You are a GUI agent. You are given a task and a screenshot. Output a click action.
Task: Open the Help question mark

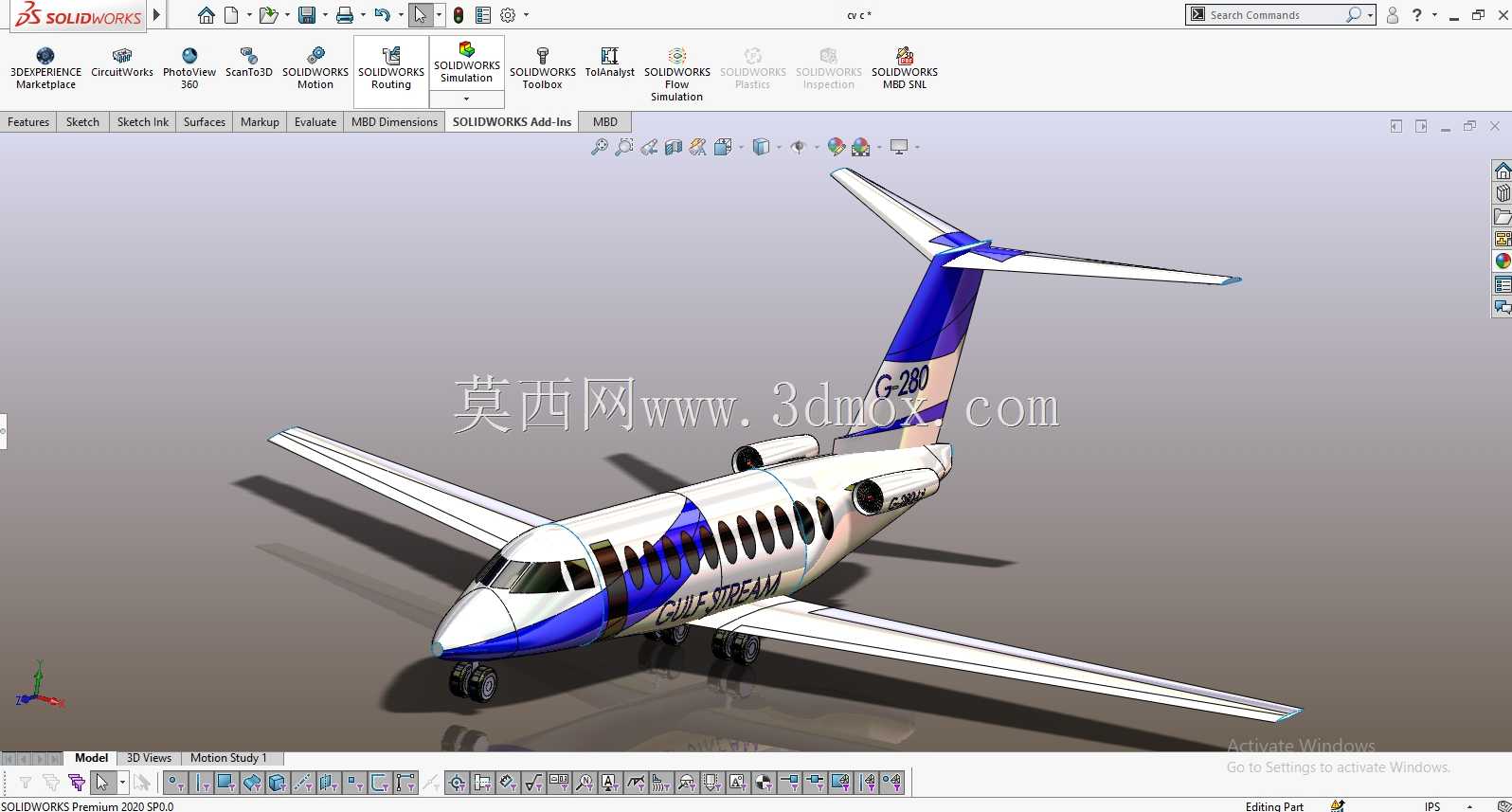[1417, 15]
